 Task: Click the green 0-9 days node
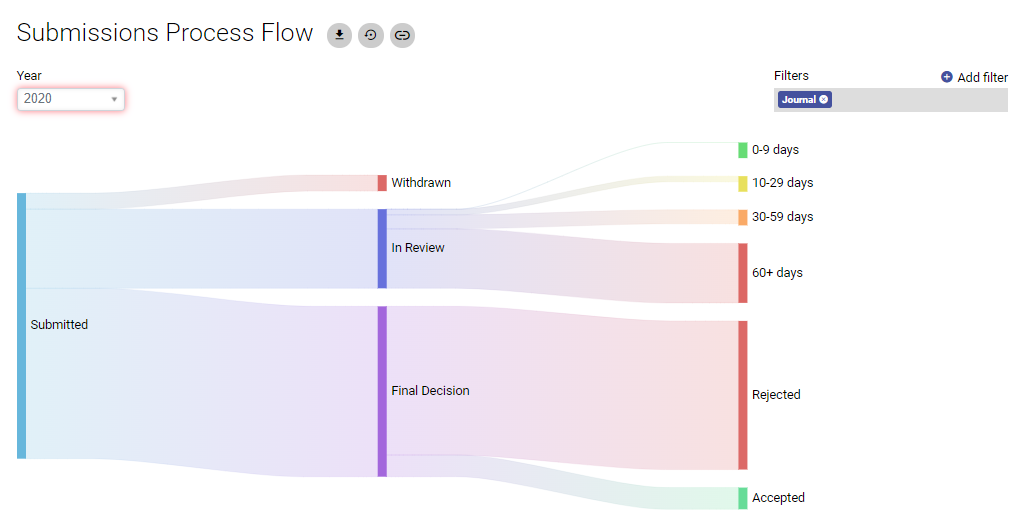pos(743,150)
